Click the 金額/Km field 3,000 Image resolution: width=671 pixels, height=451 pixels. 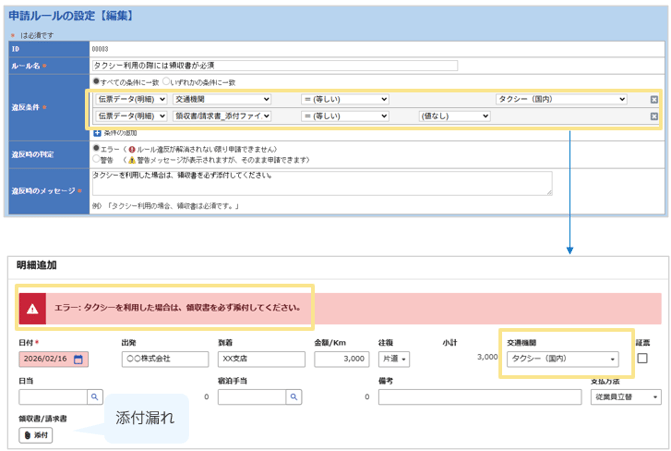[x=341, y=359]
